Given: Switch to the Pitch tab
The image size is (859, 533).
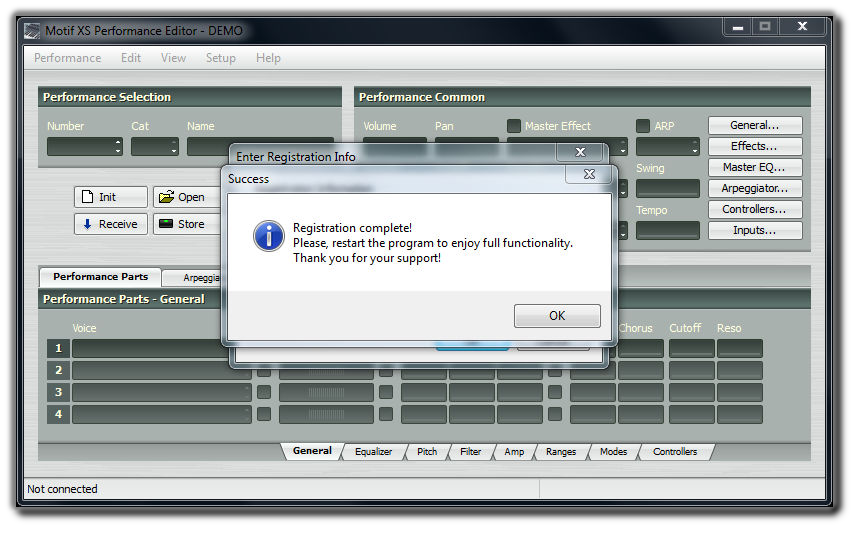Looking at the screenshot, I should click(x=427, y=452).
